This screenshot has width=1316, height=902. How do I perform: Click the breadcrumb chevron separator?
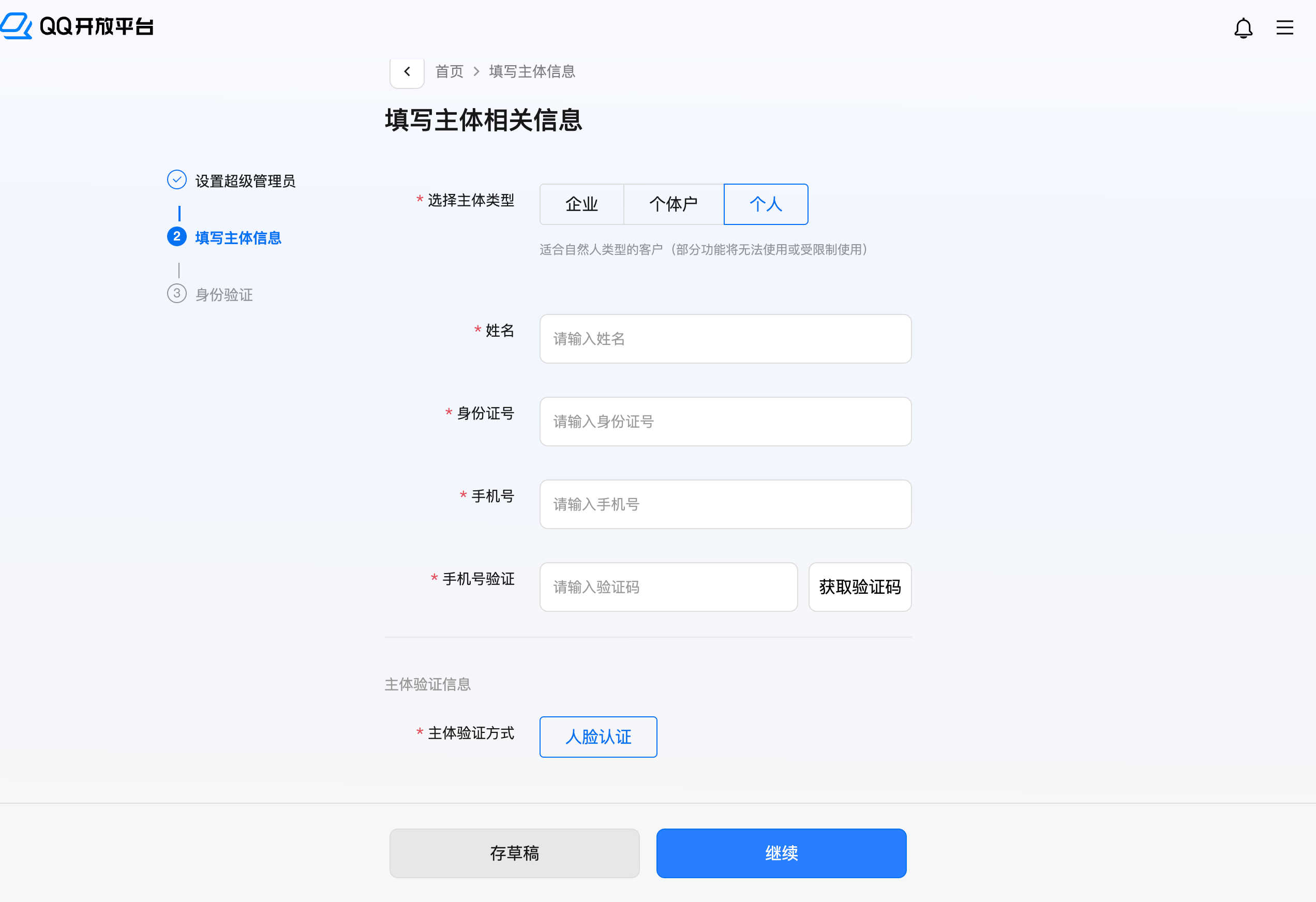(x=476, y=72)
